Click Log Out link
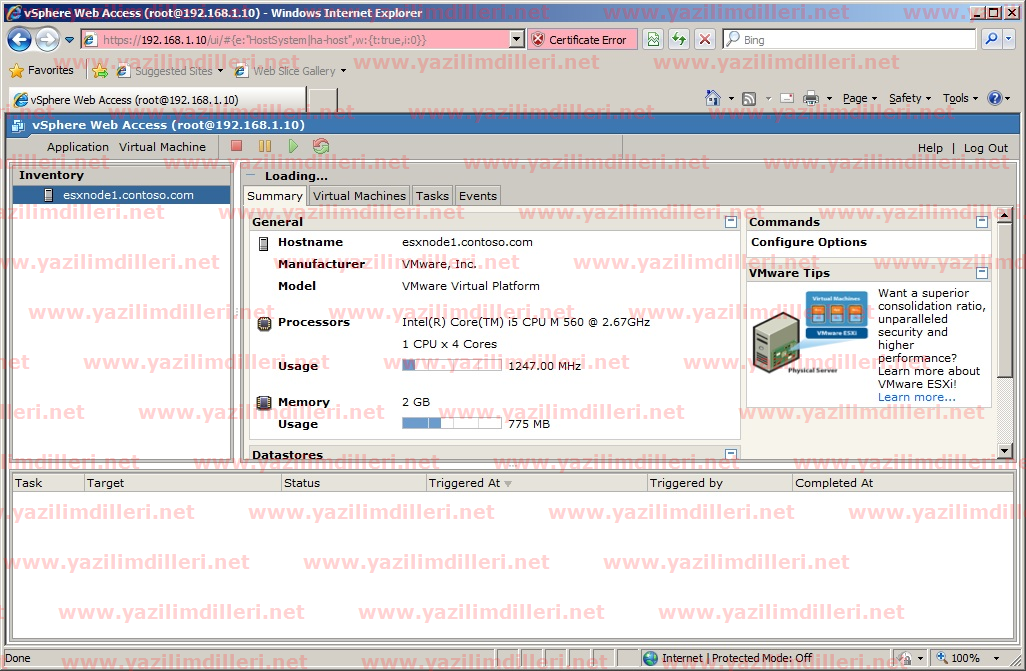 pos(985,148)
